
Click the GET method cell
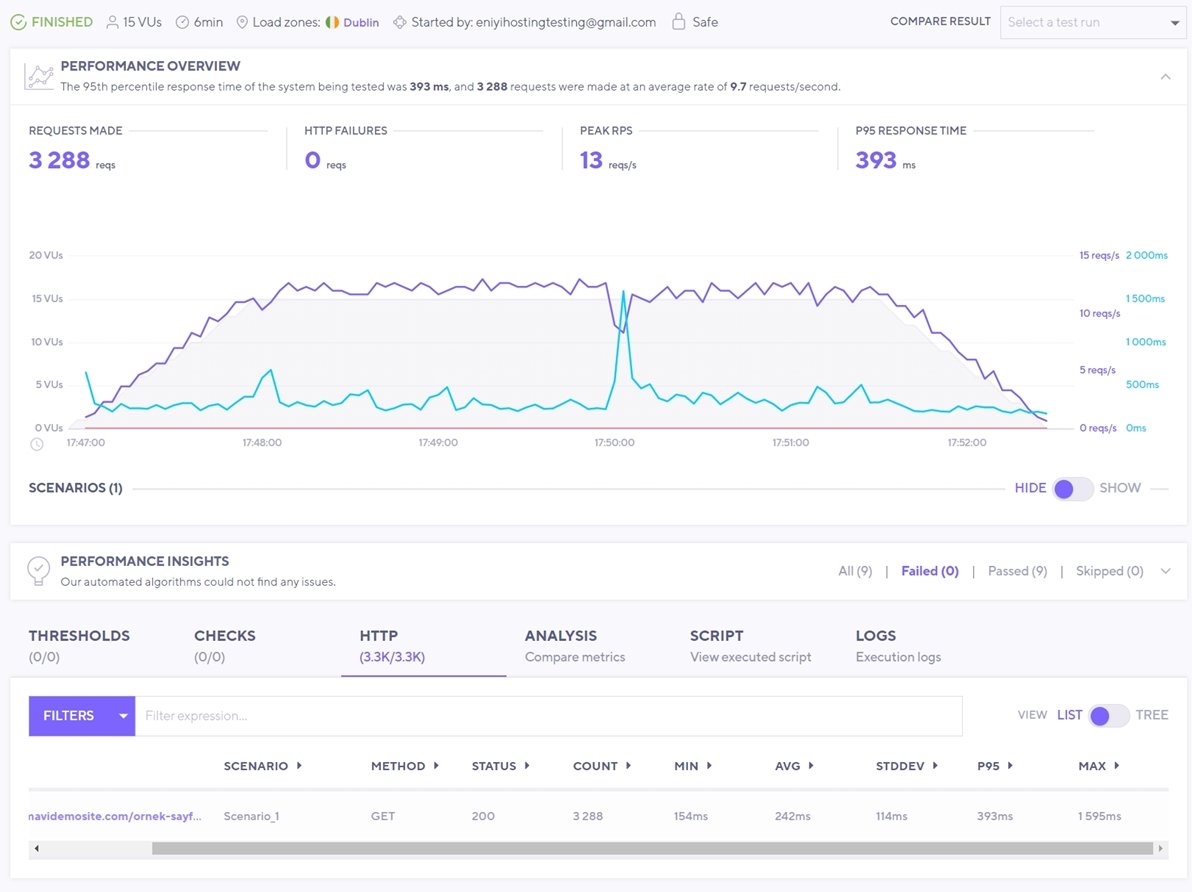point(383,816)
